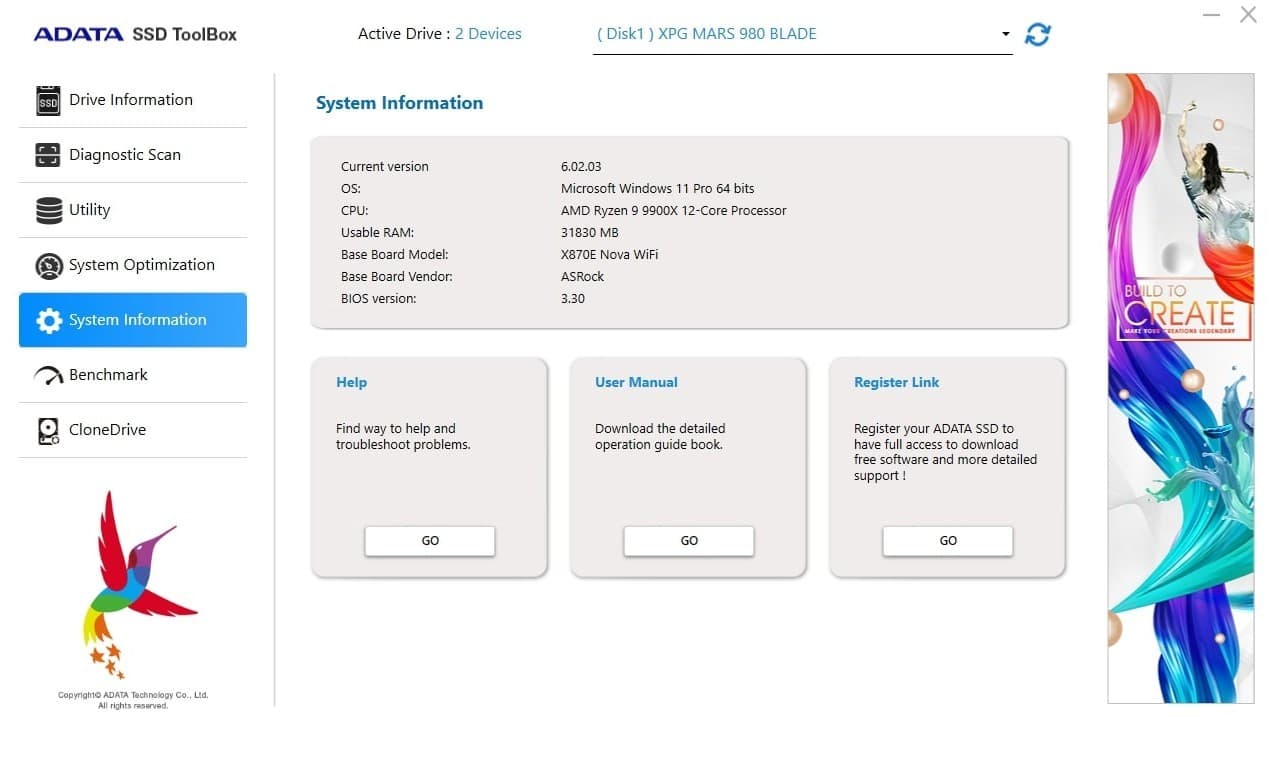Click the Copyright ADATA Technology text
Viewport: 1269px width, 759px height.
point(133,700)
